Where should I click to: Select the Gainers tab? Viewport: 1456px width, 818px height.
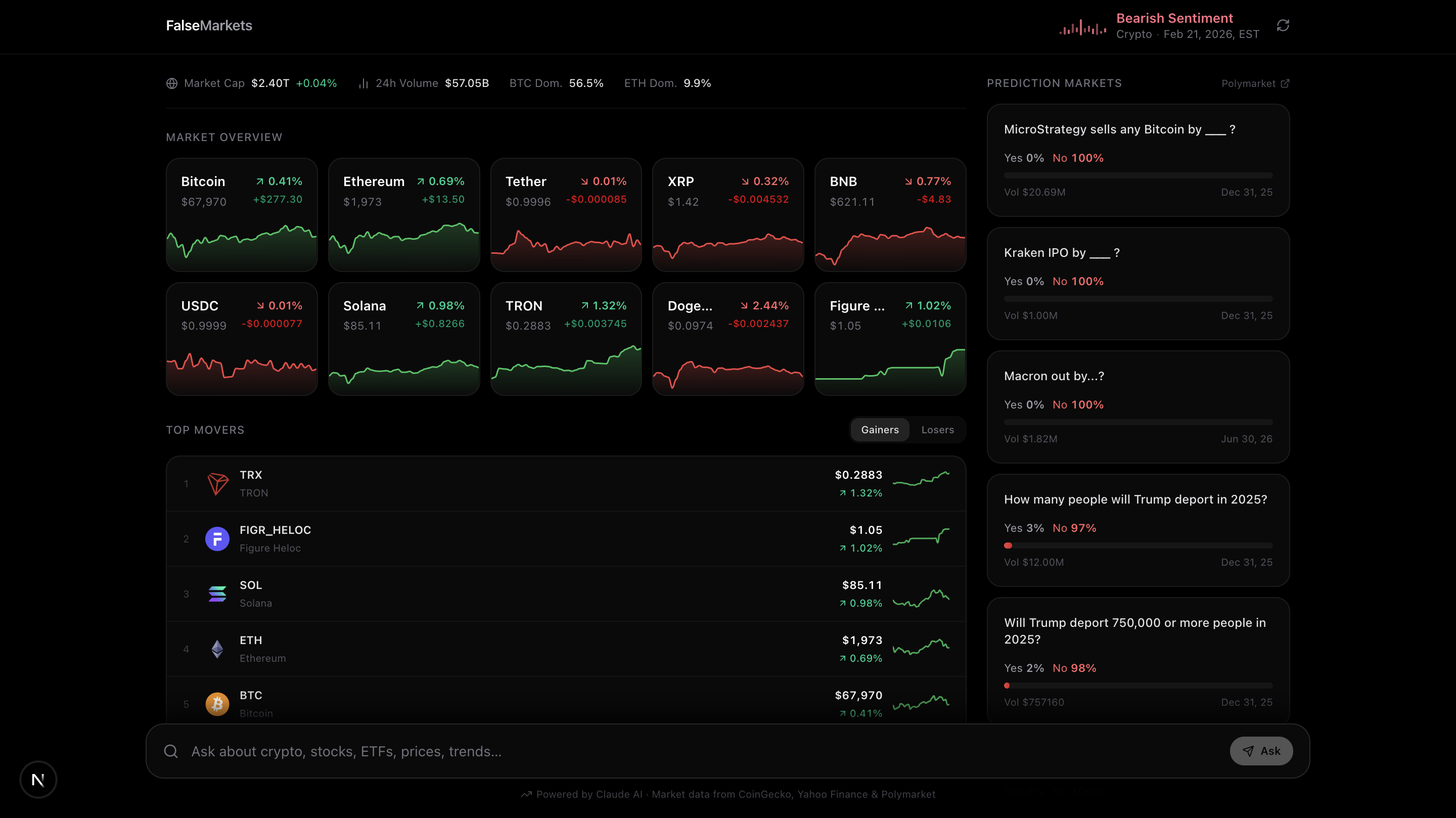pos(880,430)
